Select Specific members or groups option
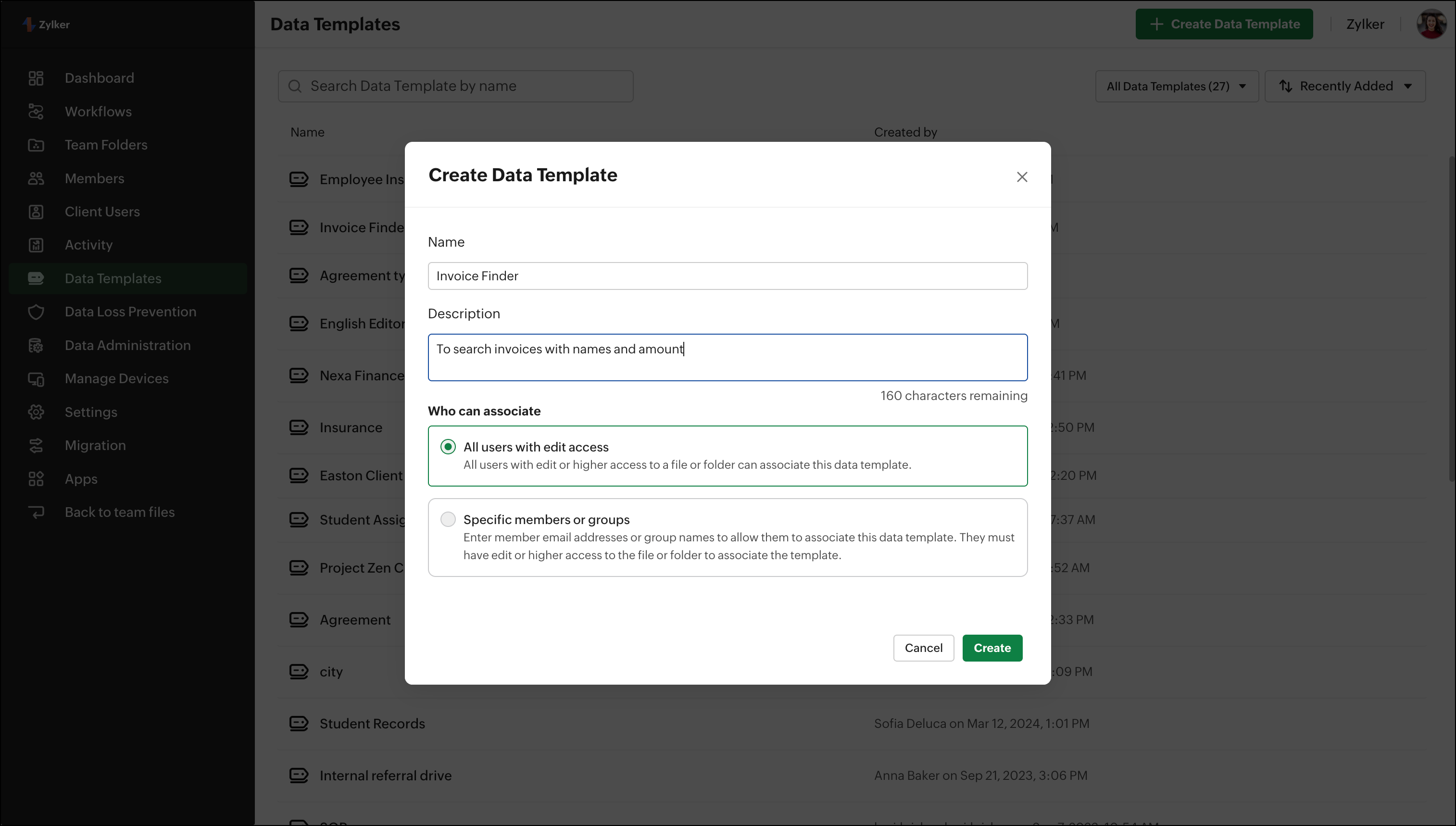This screenshot has height=826, width=1456. click(448, 520)
